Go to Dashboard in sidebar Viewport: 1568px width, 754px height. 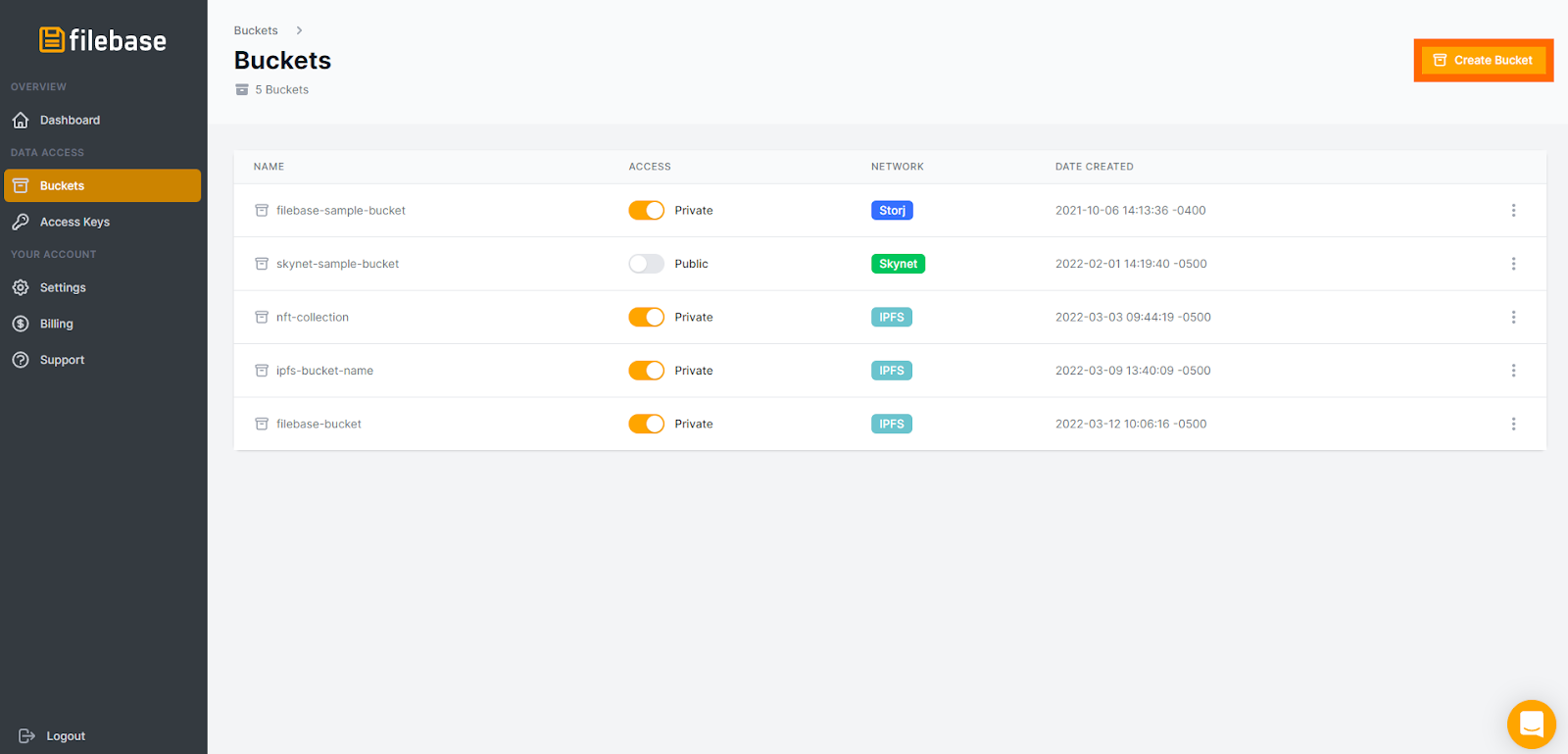coord(70,121)
